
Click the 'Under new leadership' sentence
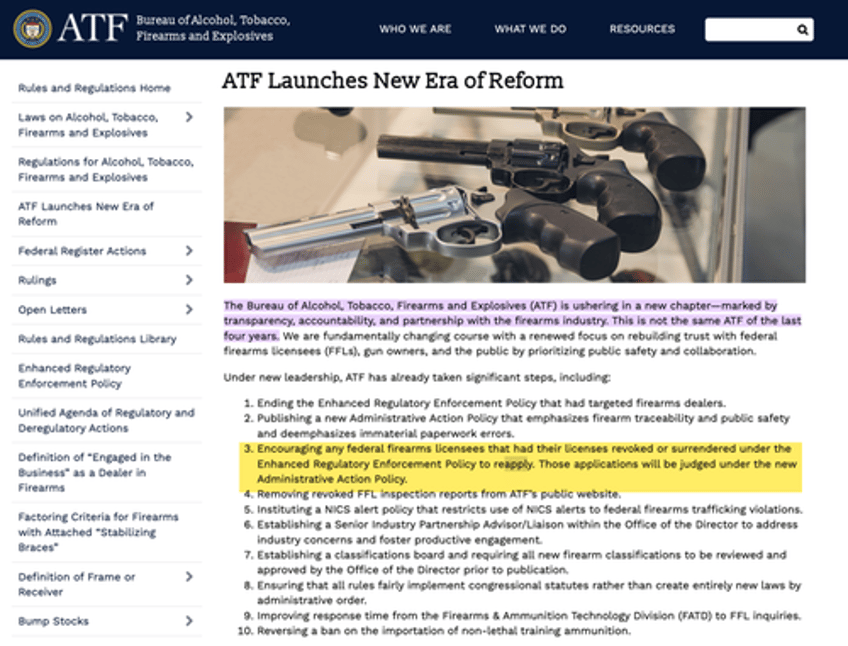click(x=417, y=377)
